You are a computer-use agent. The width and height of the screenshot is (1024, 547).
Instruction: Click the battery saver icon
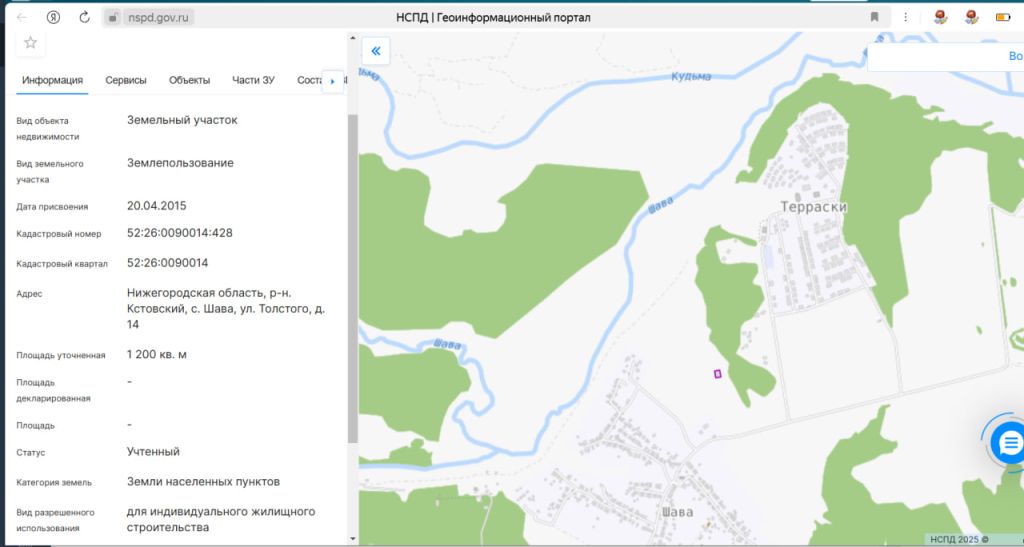(x=1002, y=17)
